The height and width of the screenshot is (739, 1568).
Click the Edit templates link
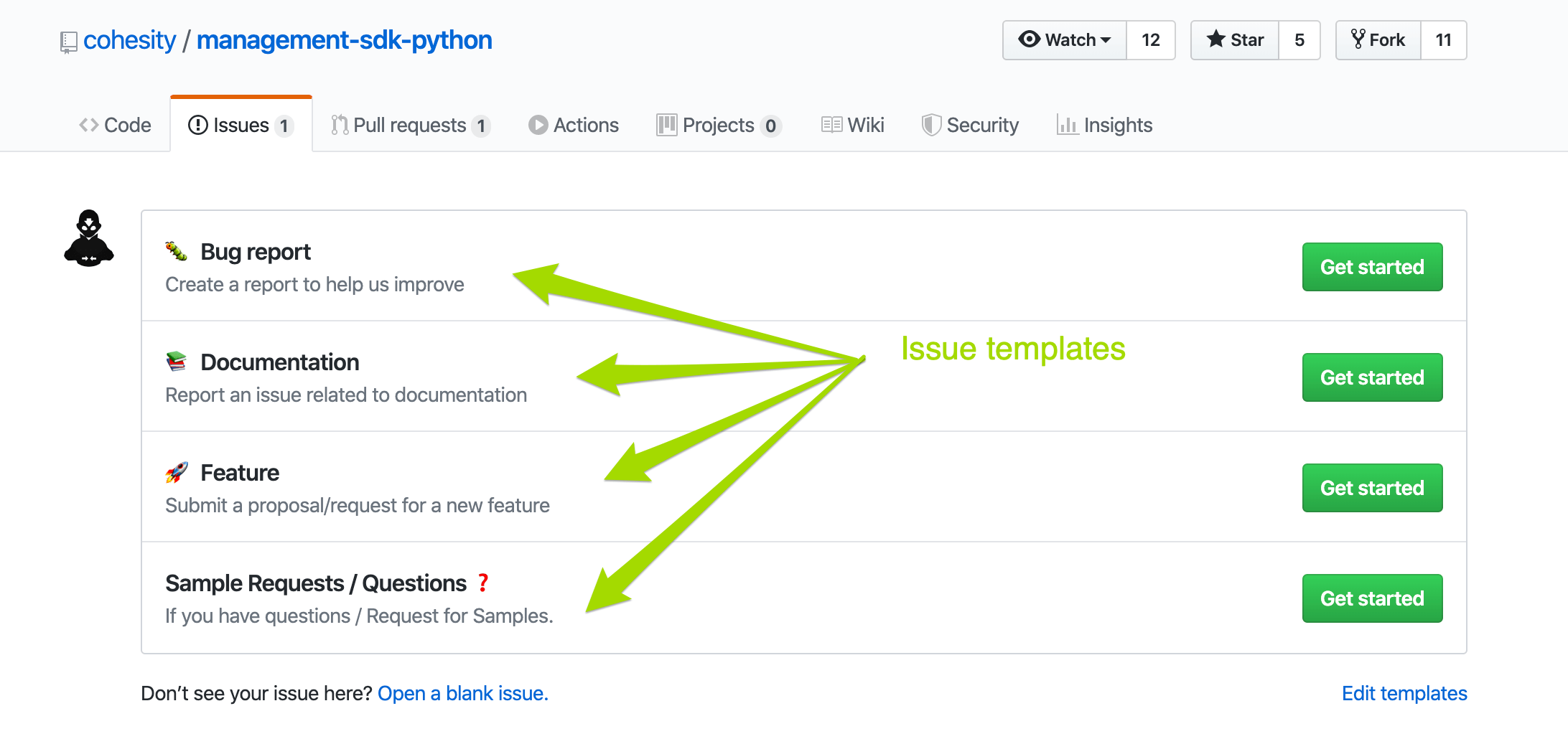tap(1404, 693)
